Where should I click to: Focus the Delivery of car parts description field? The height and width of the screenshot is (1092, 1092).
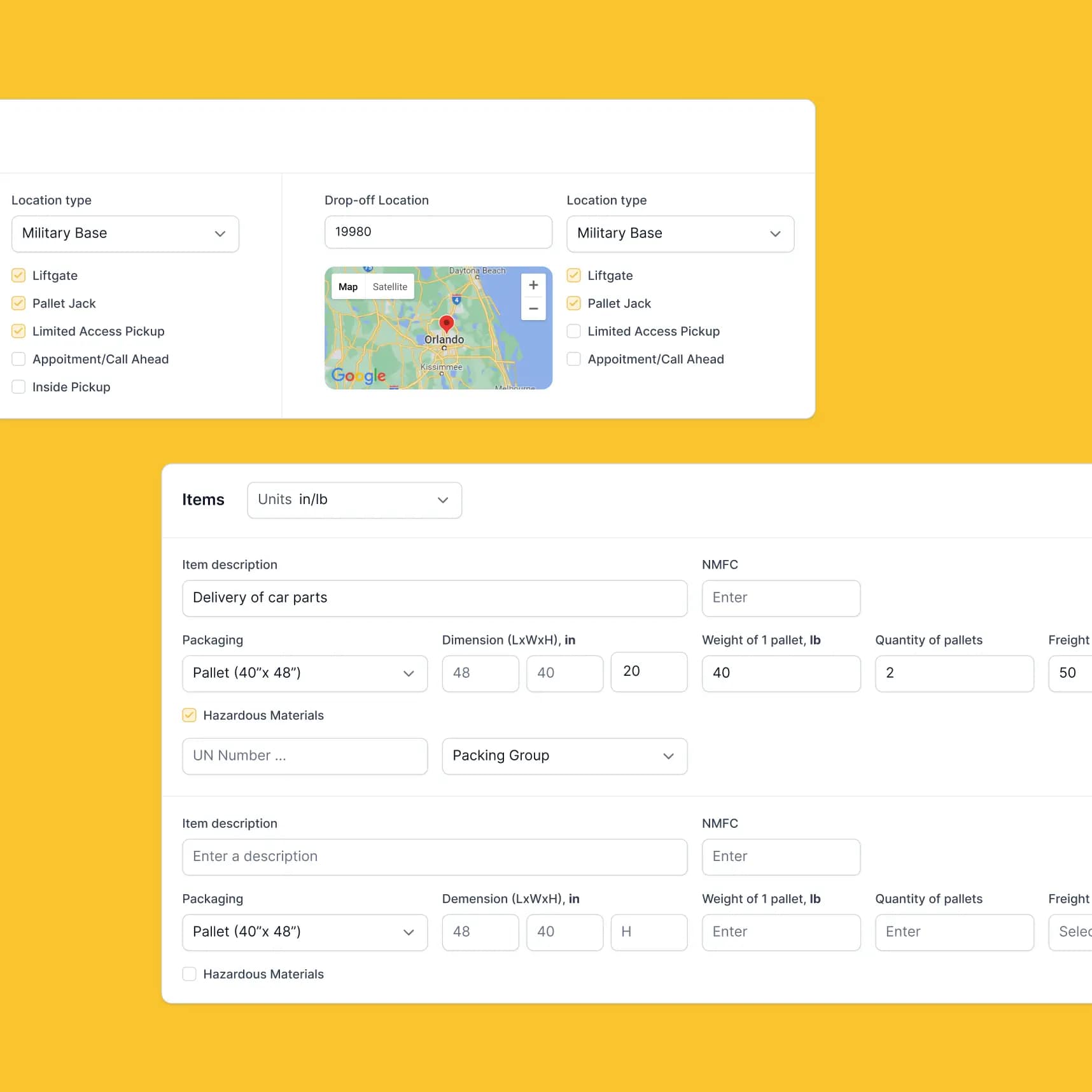click(x=435, y=598)
